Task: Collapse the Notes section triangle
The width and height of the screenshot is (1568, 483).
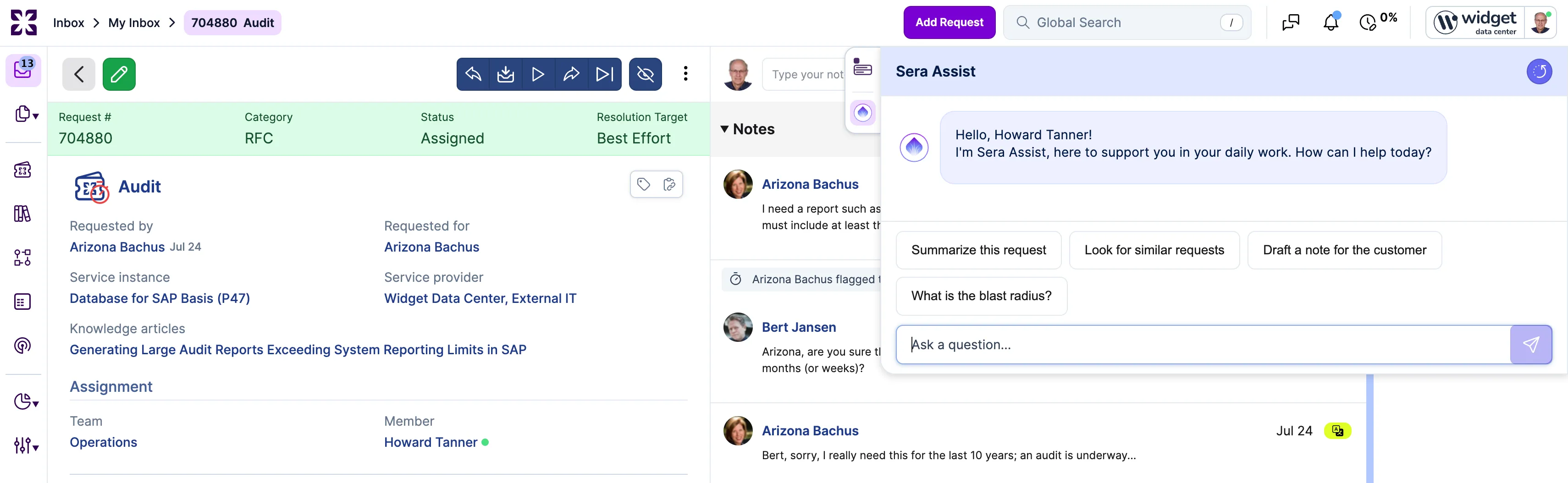Action: (724, 129)
